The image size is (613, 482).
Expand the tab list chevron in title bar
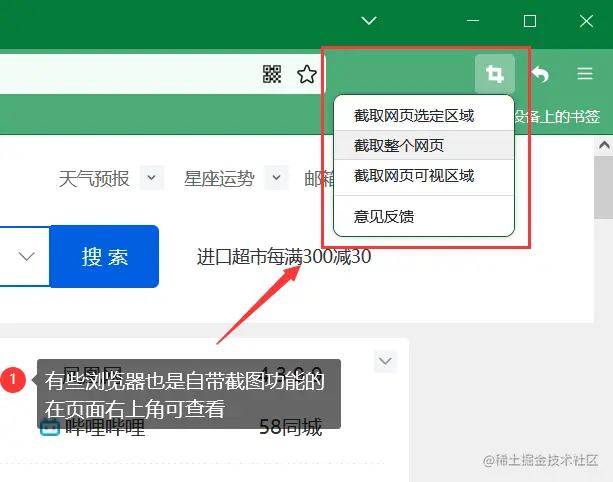click(369, 20)
